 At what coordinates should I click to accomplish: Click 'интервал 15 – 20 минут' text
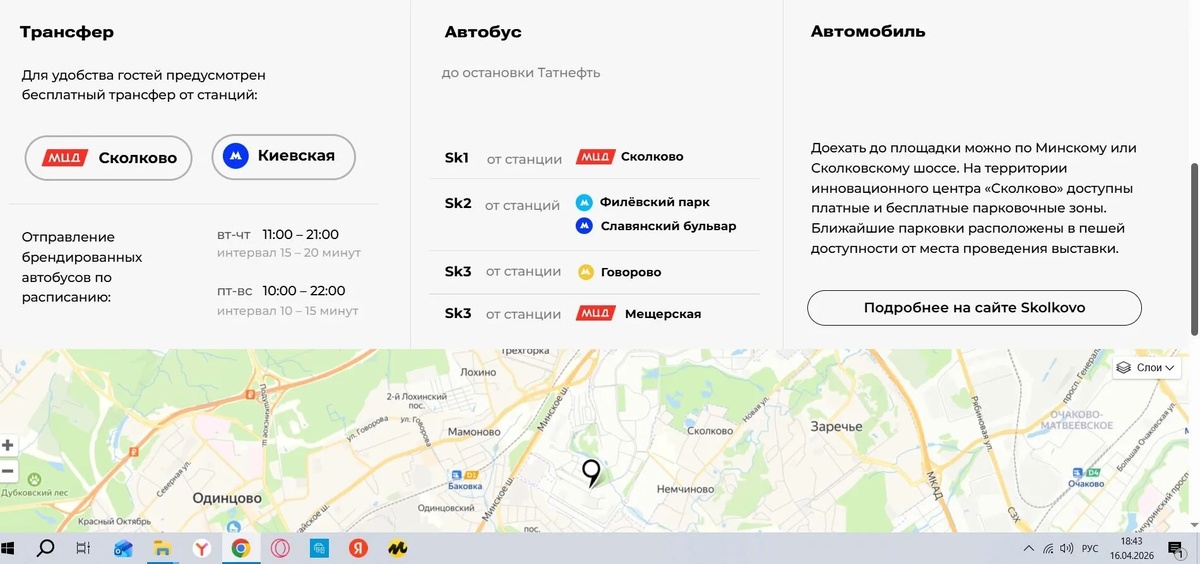[289, 253]
